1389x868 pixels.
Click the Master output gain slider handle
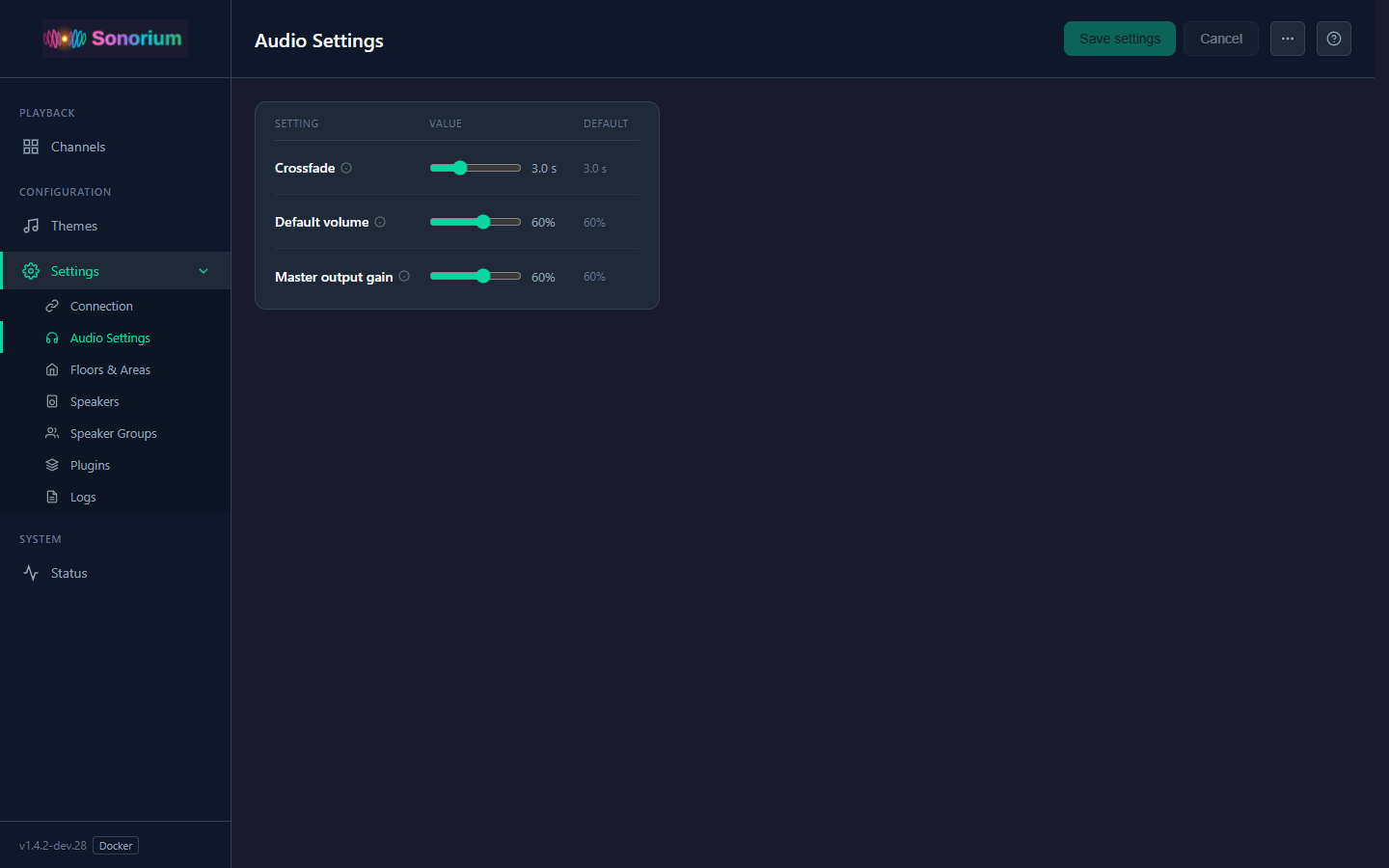483,276
